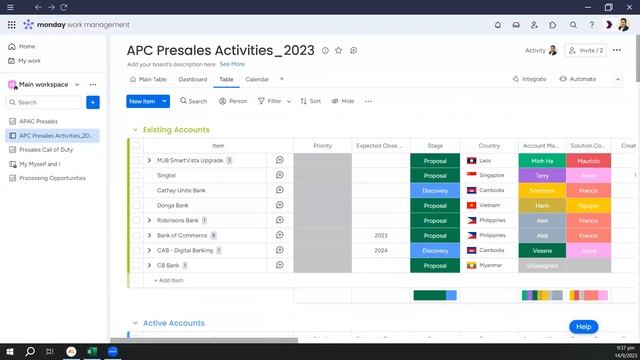The height and width of the screenshot is (360, 640).
Task: Click Stage summary color bar
Action: pyautogui.click(x=435, y=295)
